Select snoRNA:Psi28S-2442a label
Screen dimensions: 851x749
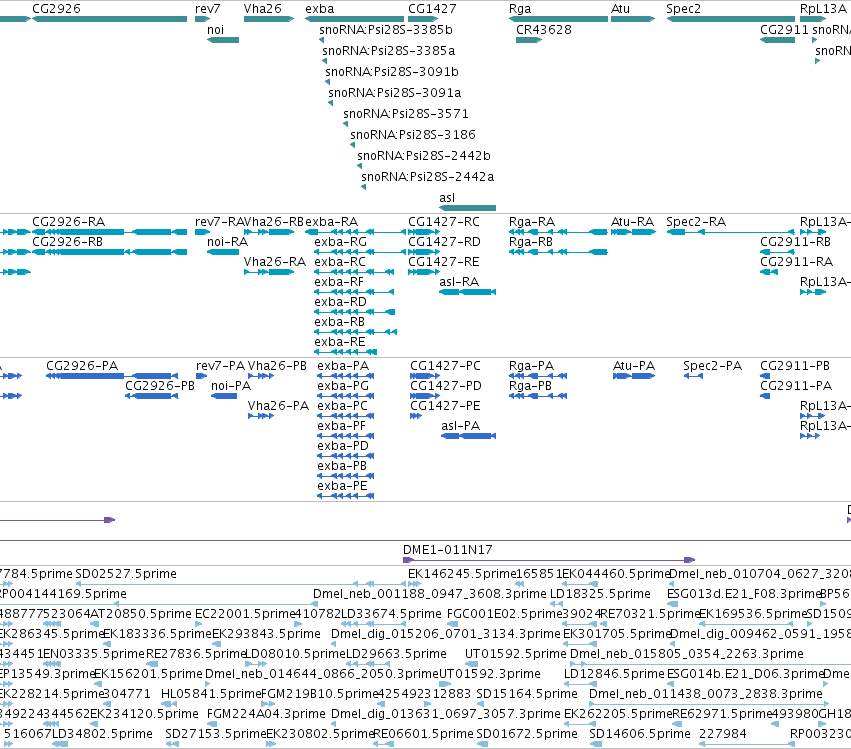428,177
